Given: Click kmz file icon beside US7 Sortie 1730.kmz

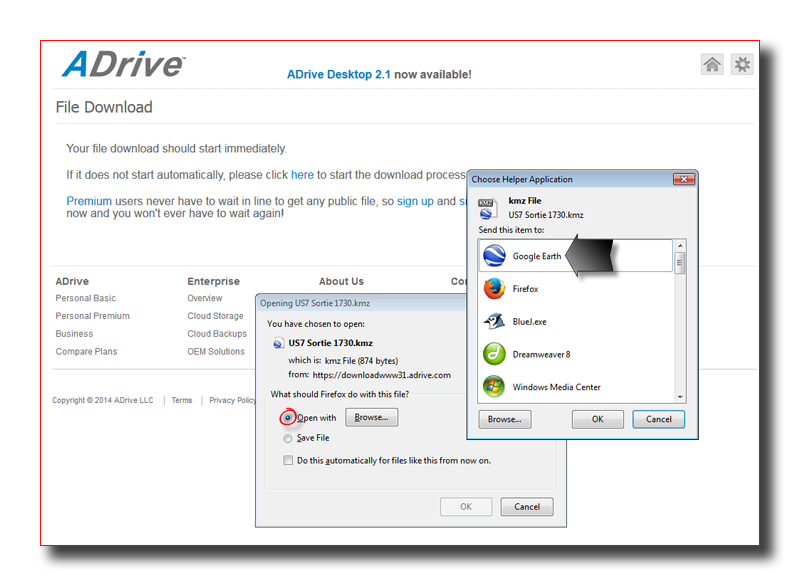Looking at the screenshot, I should [278, 343].
